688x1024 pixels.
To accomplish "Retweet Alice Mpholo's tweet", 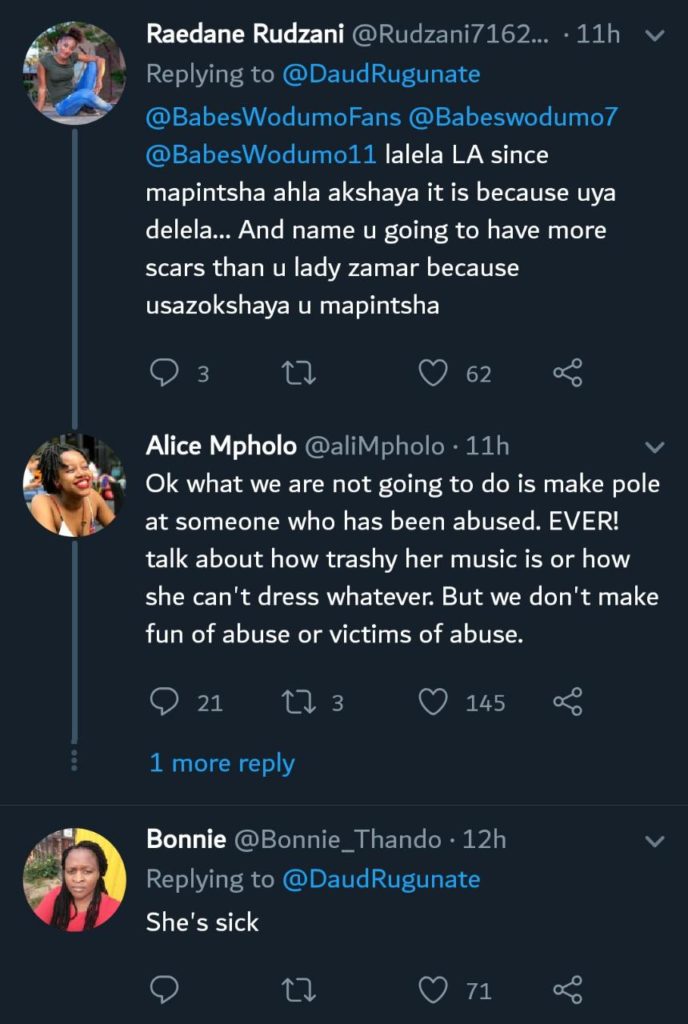I will (297, 702).
